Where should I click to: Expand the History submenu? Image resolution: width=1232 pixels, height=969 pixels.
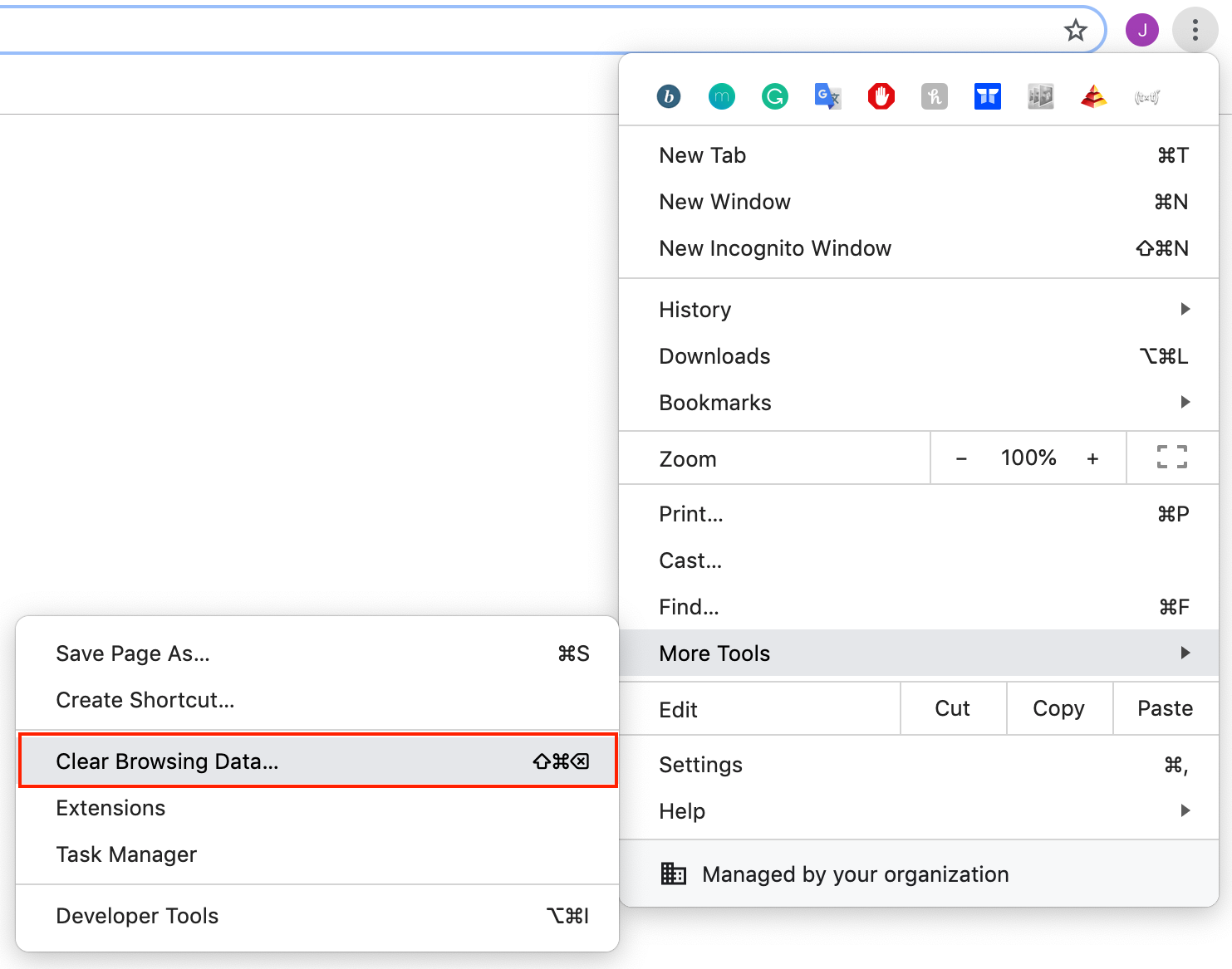pos(919,310)
